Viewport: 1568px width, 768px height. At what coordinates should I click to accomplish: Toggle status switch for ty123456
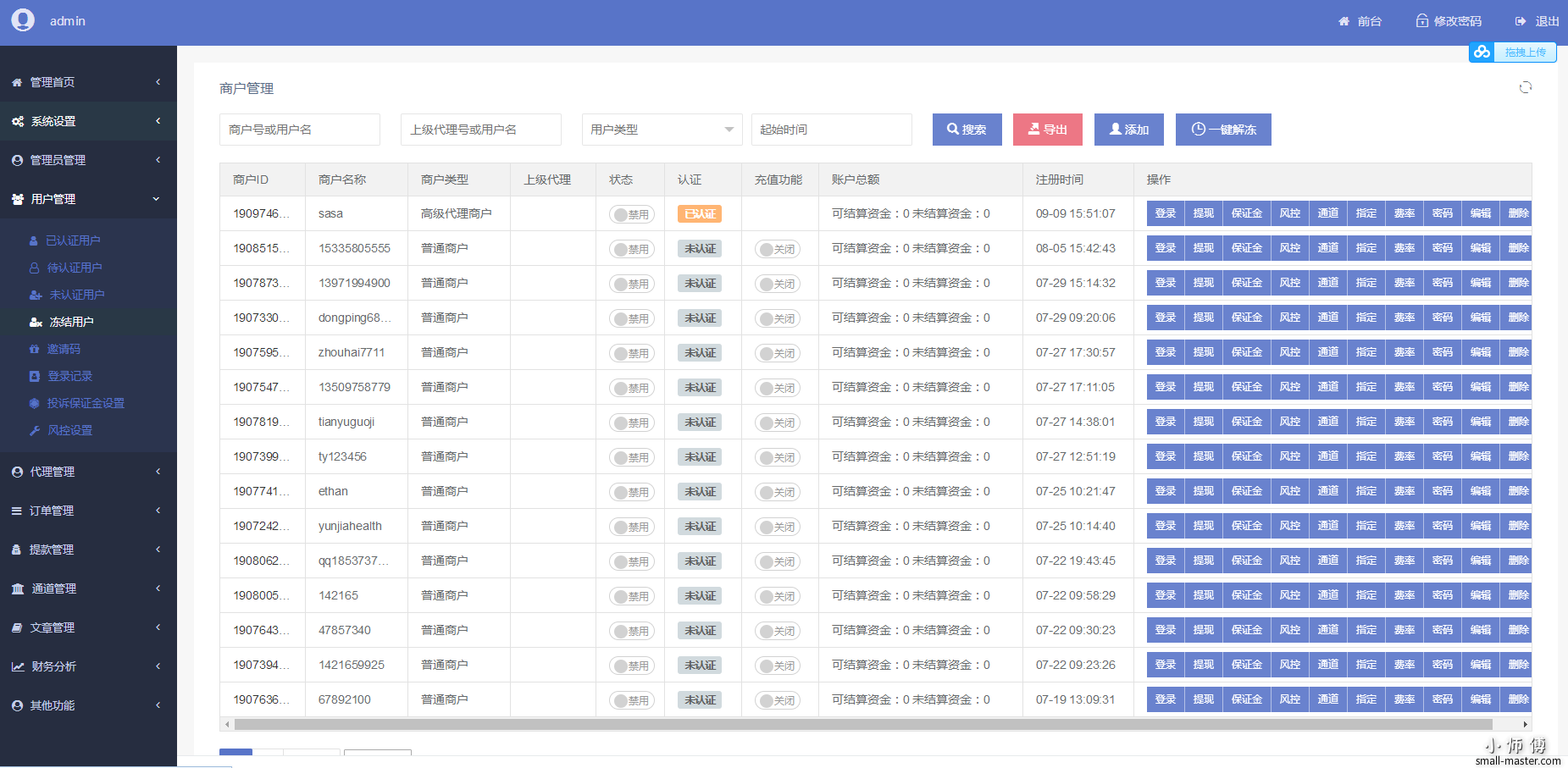click(x=631, y=457)
